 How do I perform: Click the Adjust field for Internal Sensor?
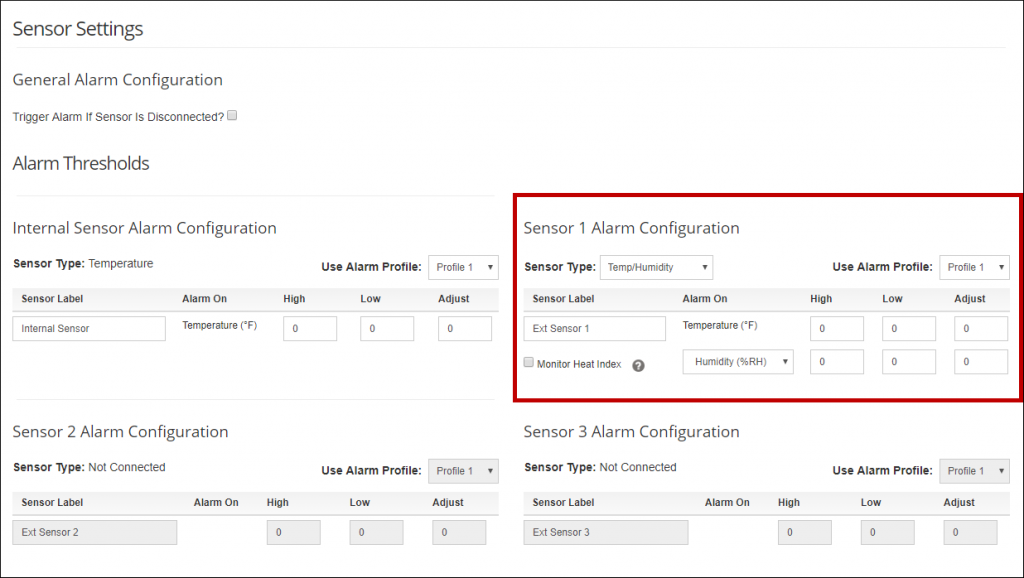coord(464,328)
